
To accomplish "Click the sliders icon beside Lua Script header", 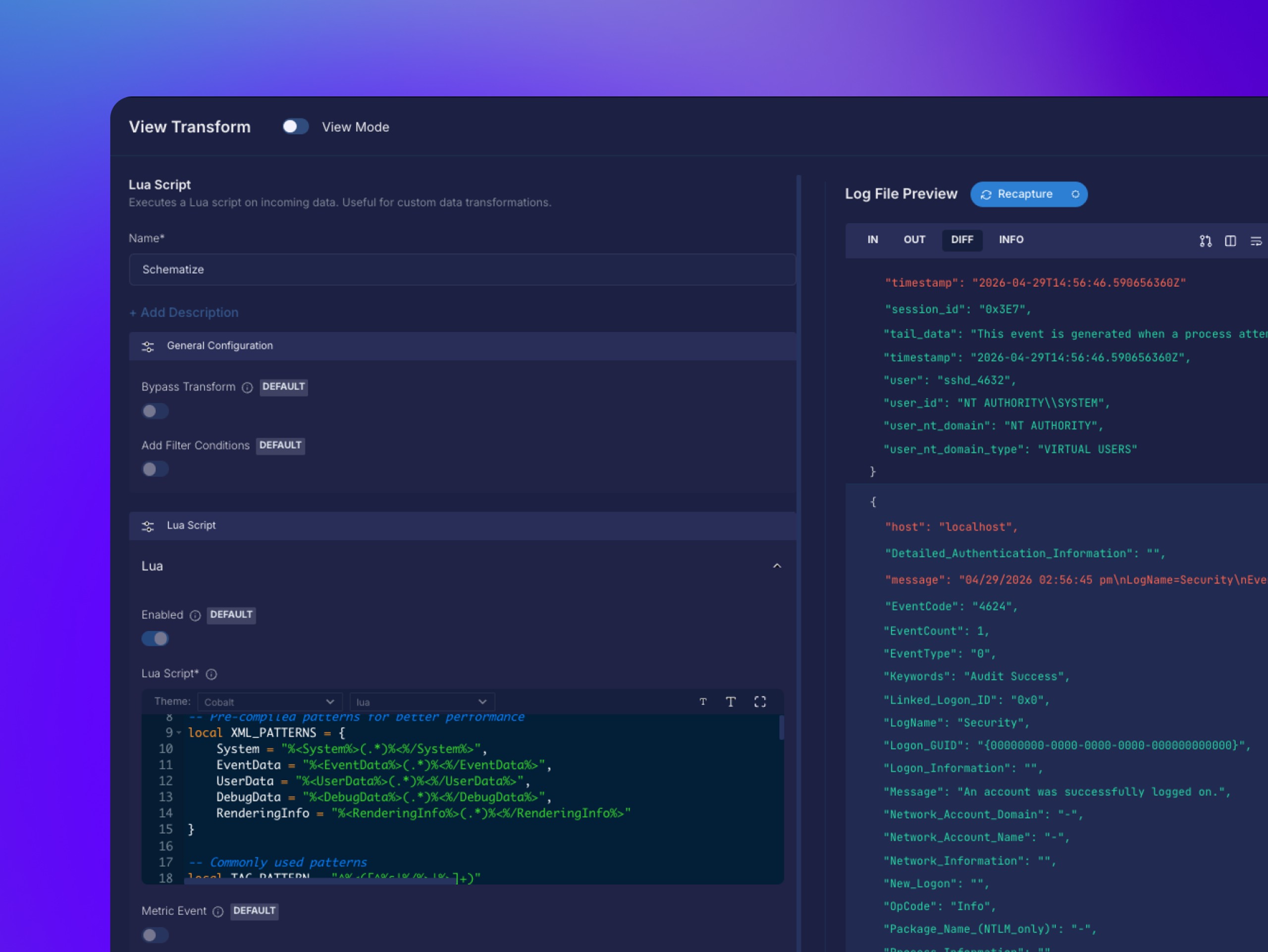I will click(148, 526).
